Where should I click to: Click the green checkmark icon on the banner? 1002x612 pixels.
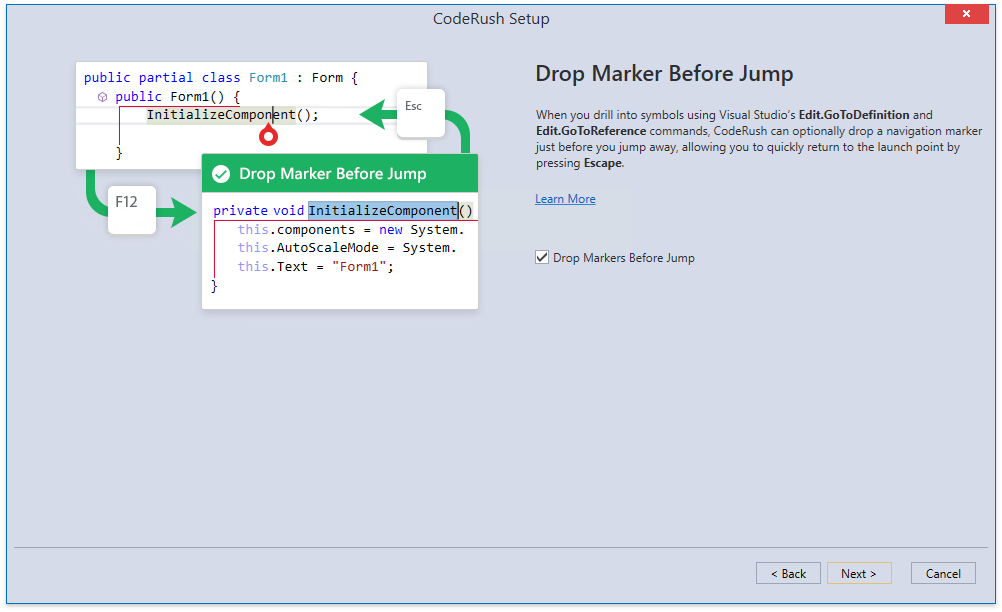(221, 172)
